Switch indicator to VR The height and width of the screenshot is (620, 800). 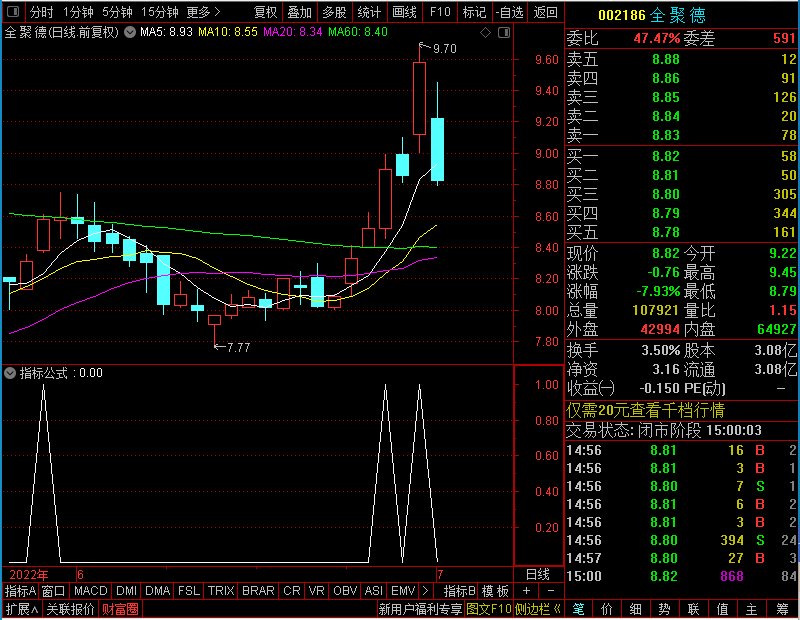316,591
